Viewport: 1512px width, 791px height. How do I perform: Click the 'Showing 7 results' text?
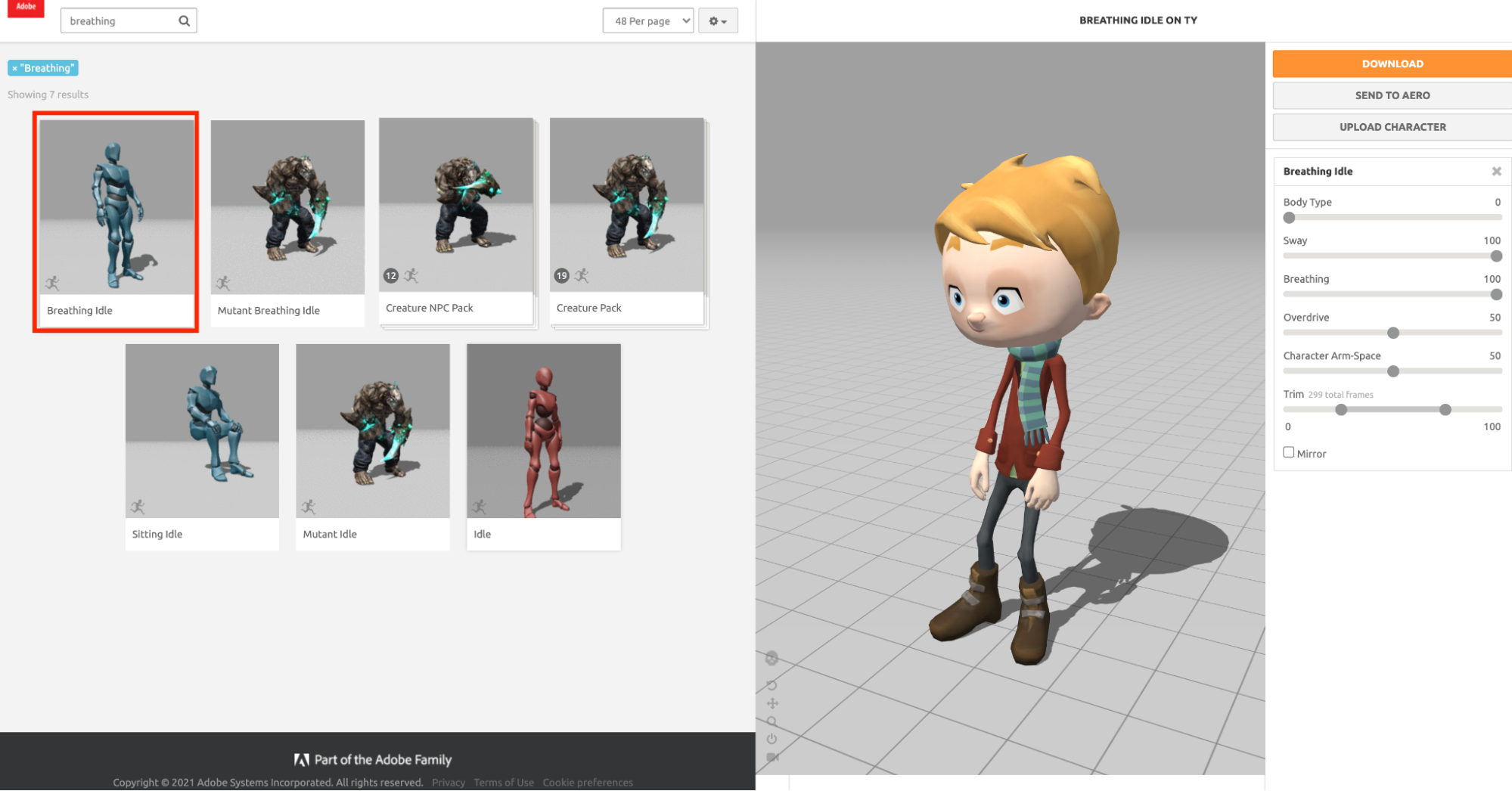(x=48, y=95)
